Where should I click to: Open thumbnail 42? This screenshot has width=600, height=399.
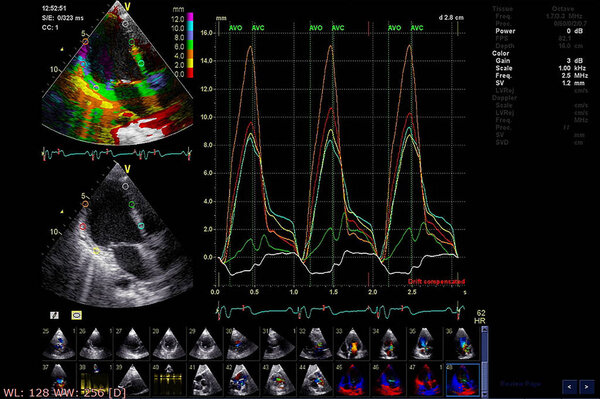point(242,379)
